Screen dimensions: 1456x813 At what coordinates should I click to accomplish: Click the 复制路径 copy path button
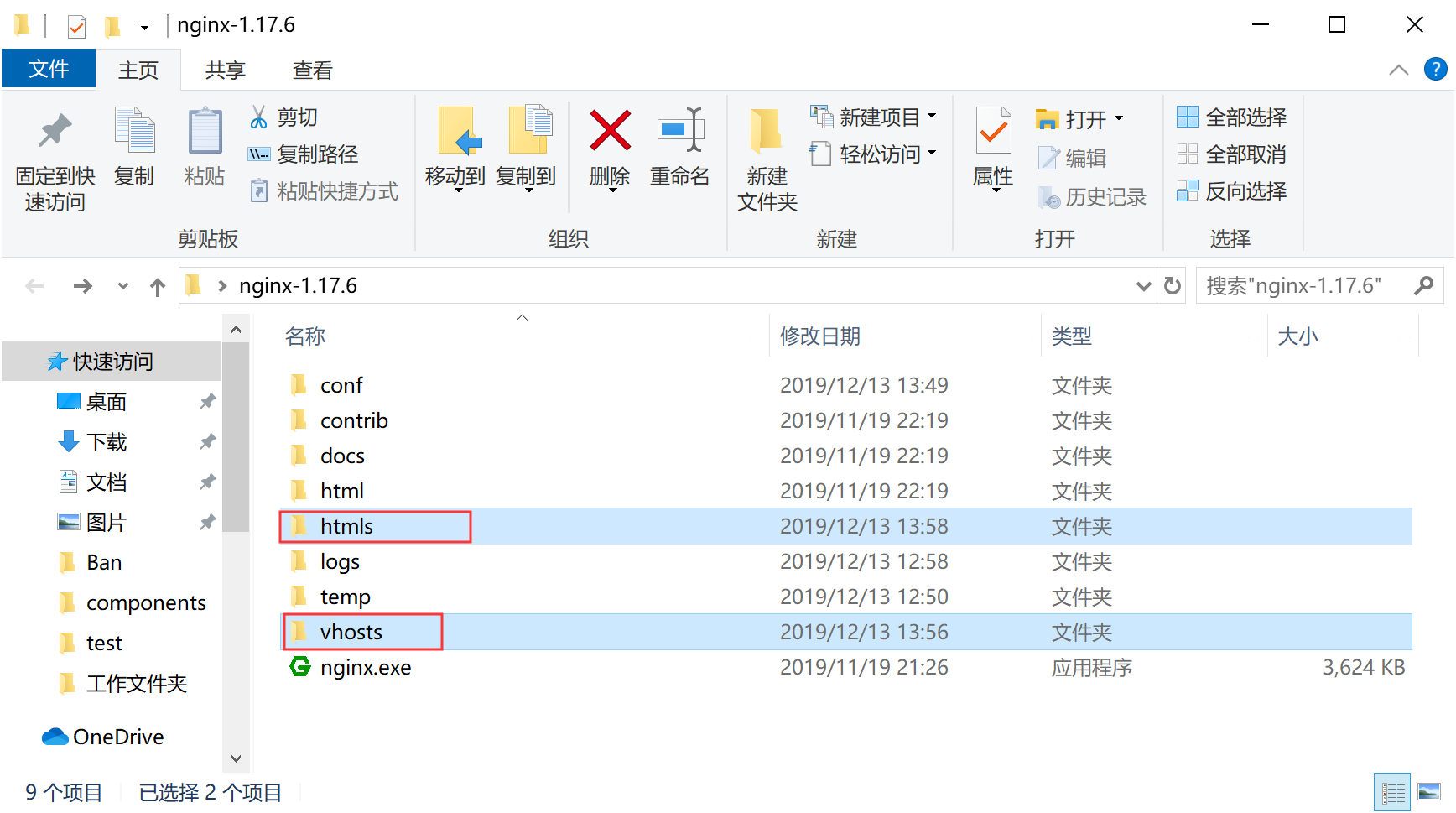[x=304, y=154]
